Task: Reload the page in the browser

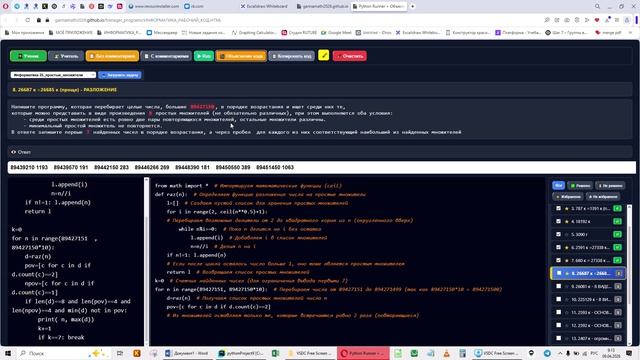Action: tap(28, 20)
